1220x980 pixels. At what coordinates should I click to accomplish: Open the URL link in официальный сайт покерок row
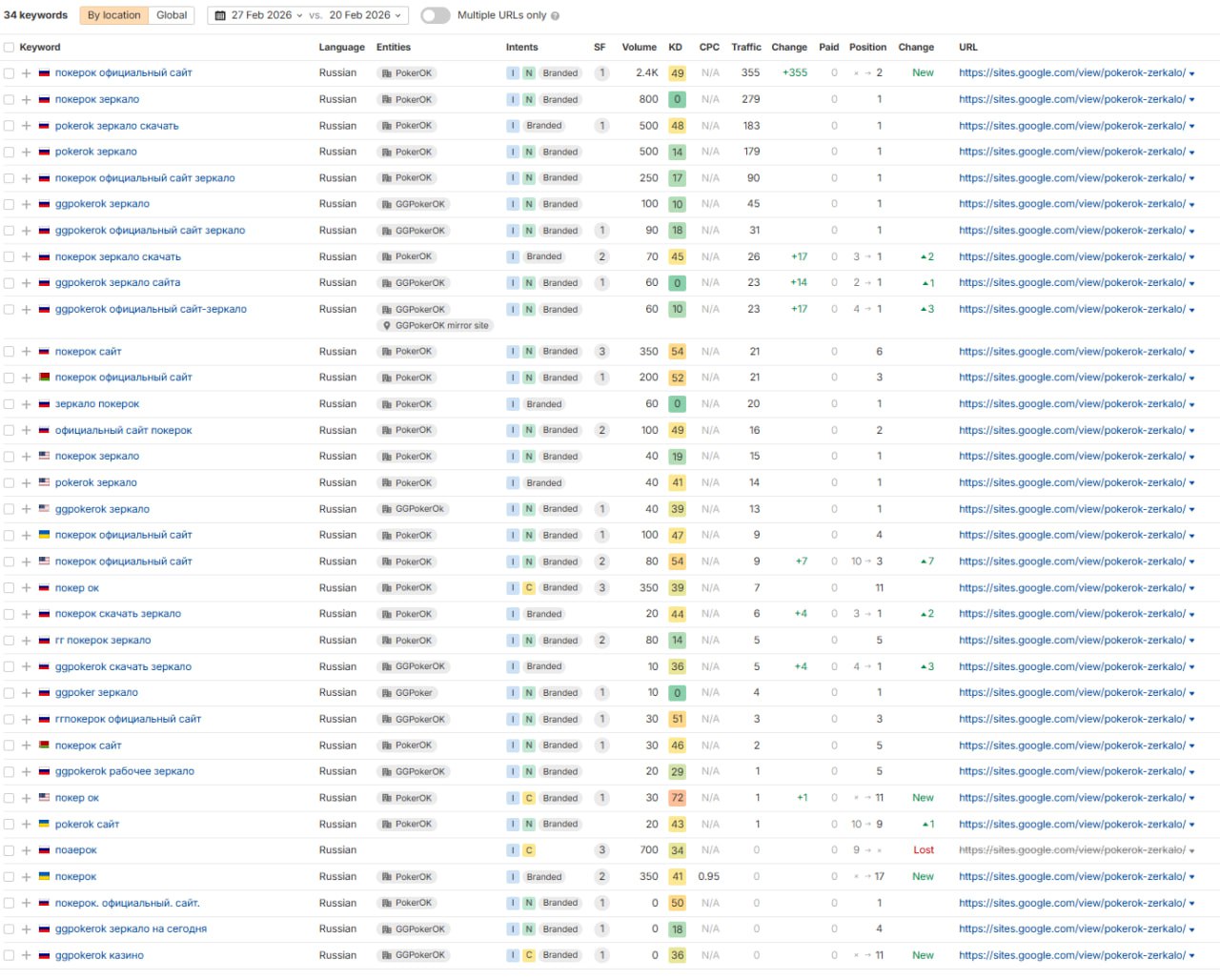[x=1071, y=430]
